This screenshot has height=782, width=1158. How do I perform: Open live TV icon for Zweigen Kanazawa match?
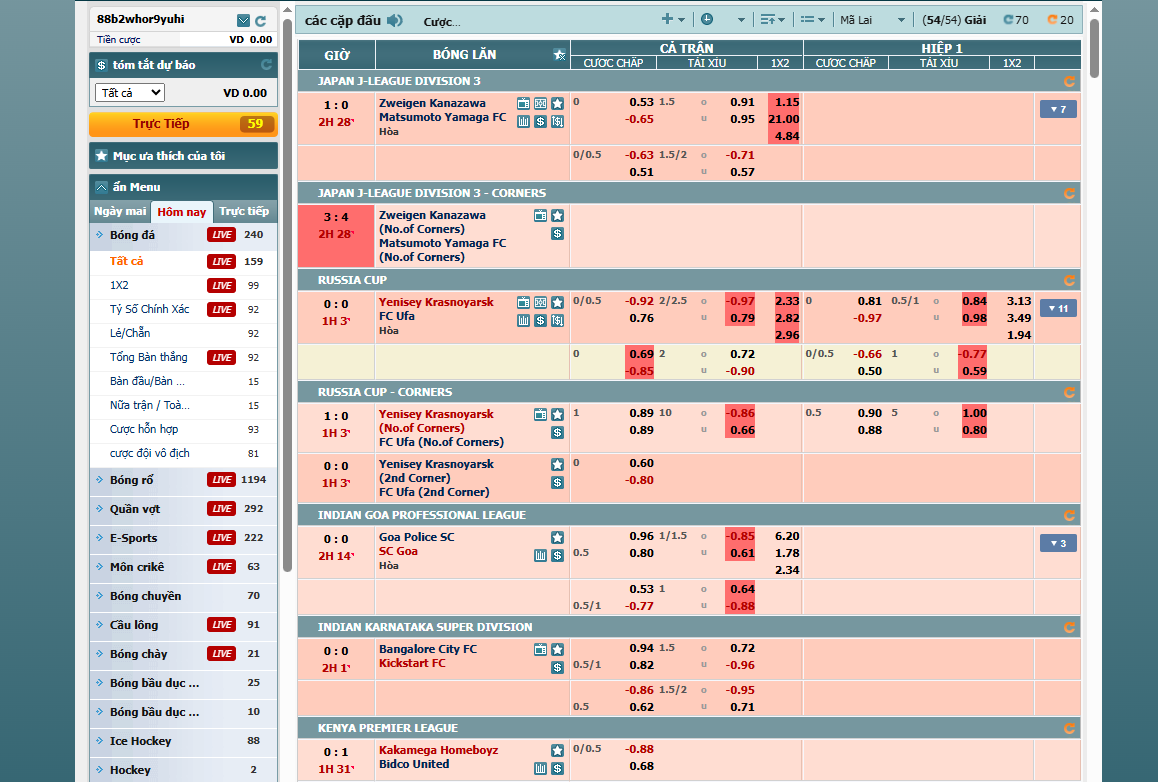(x=524, y=103)
